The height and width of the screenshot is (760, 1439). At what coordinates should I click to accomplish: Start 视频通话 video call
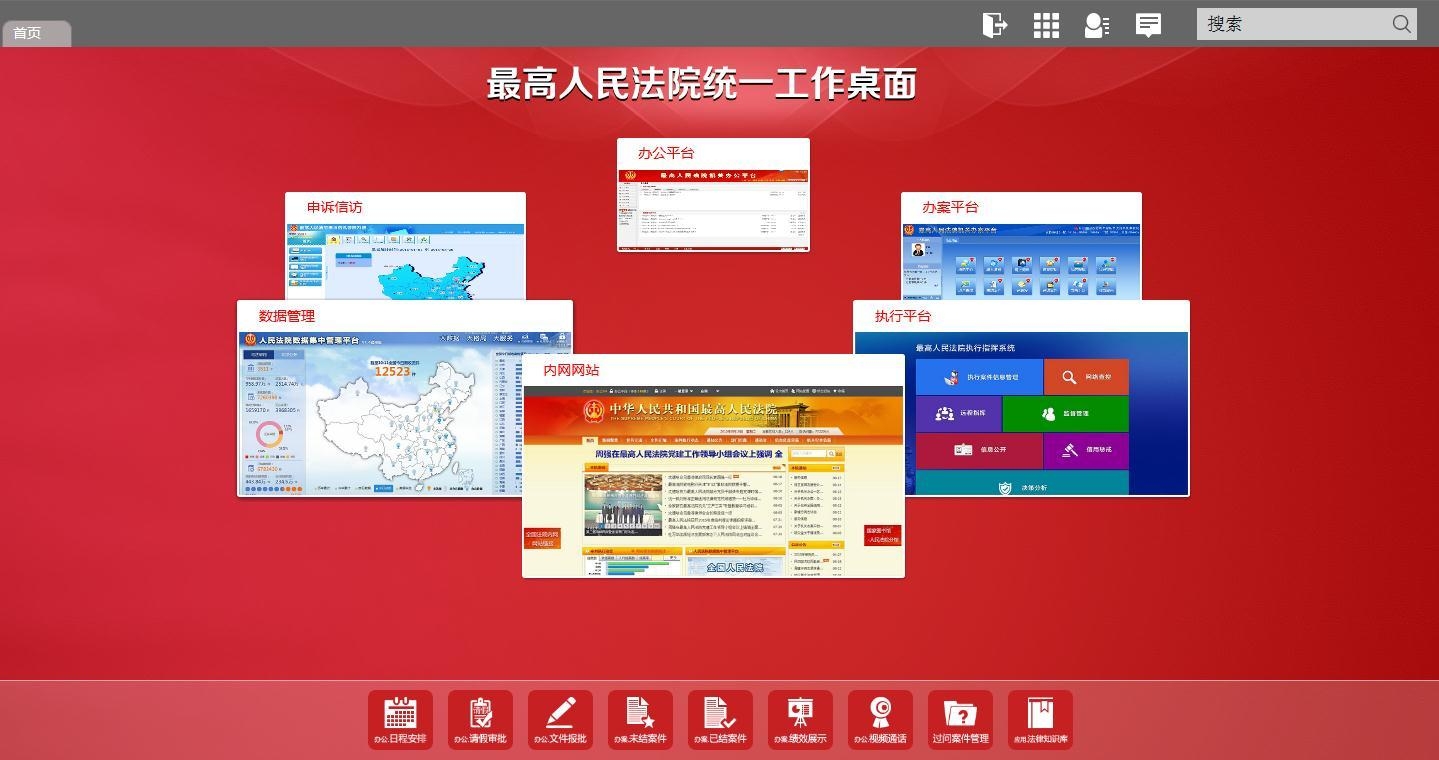point(880,719)
